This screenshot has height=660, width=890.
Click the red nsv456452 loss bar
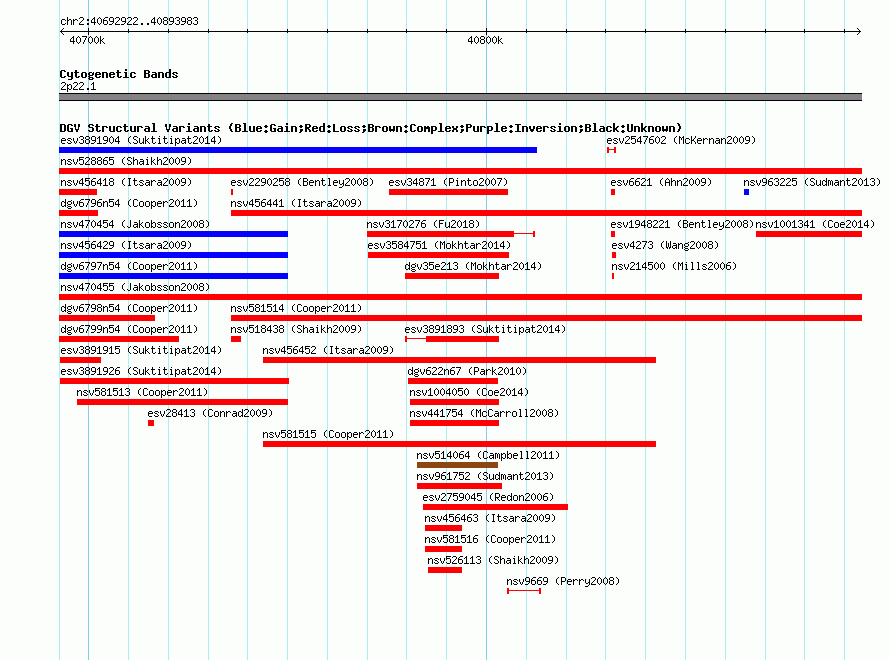point(459,360)
